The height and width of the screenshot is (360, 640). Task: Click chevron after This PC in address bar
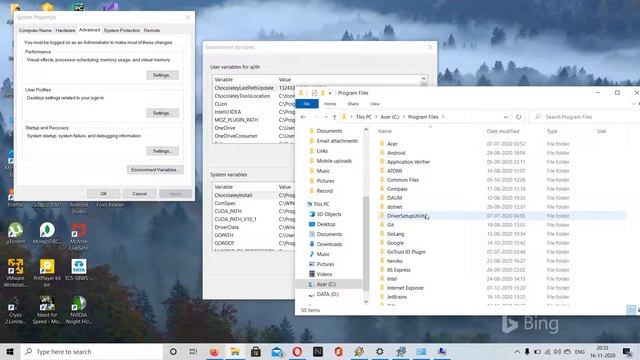[x=376, y=117]
